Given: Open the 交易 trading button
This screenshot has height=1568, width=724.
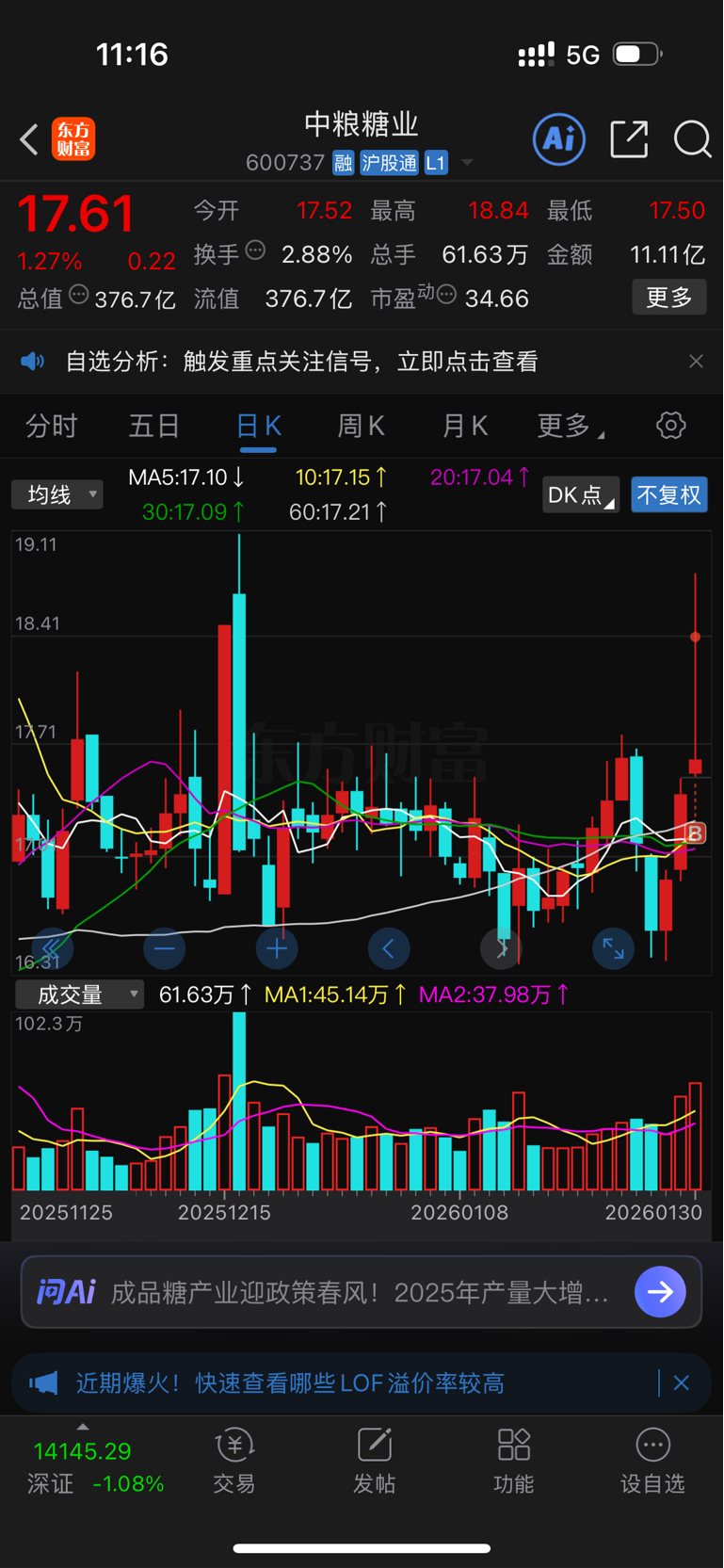Looking at the screenshot, I should (x=233, y=1462).
